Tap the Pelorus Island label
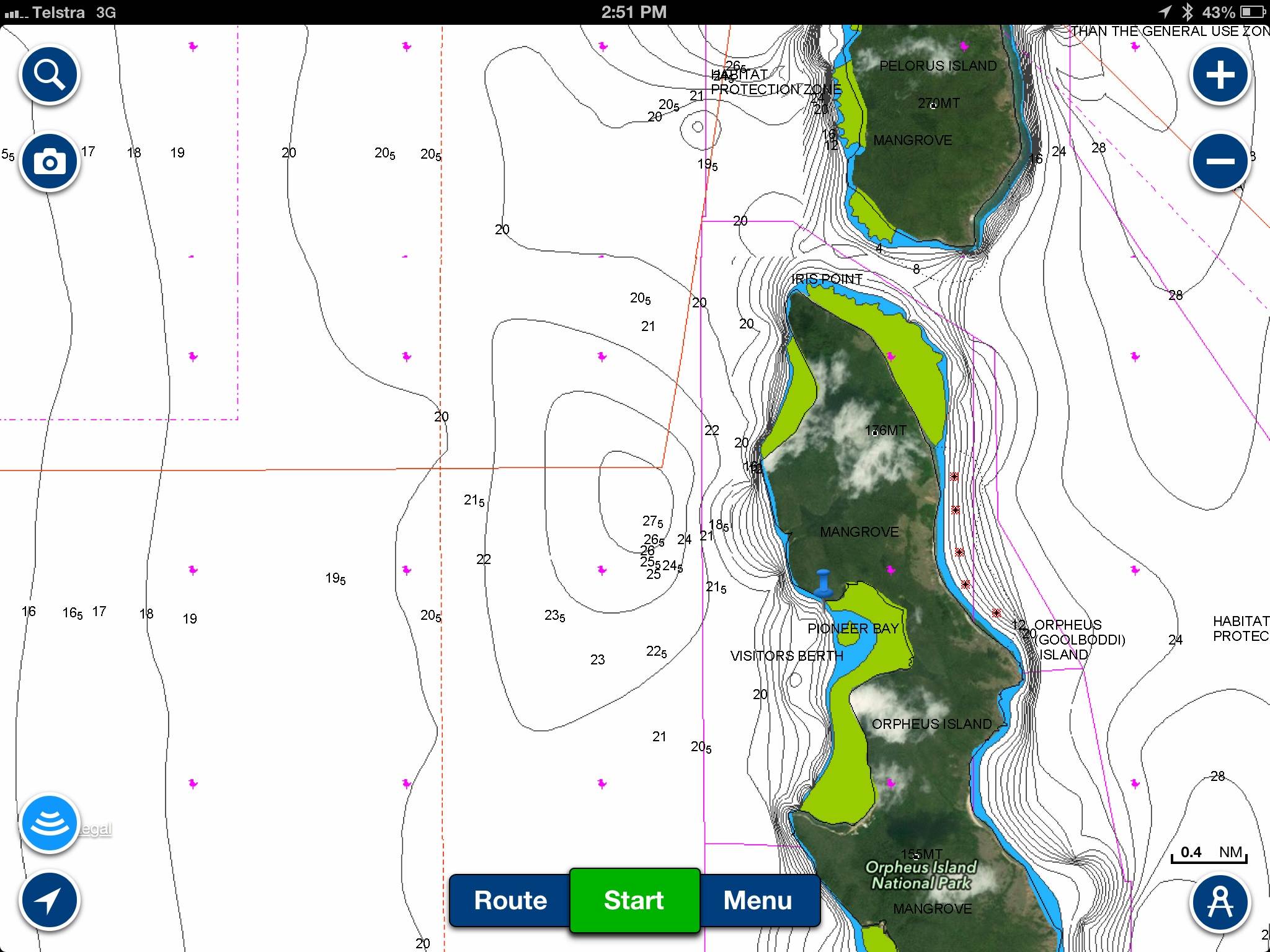The width and height of the screenshot is (1270, 952). point(938,66)
